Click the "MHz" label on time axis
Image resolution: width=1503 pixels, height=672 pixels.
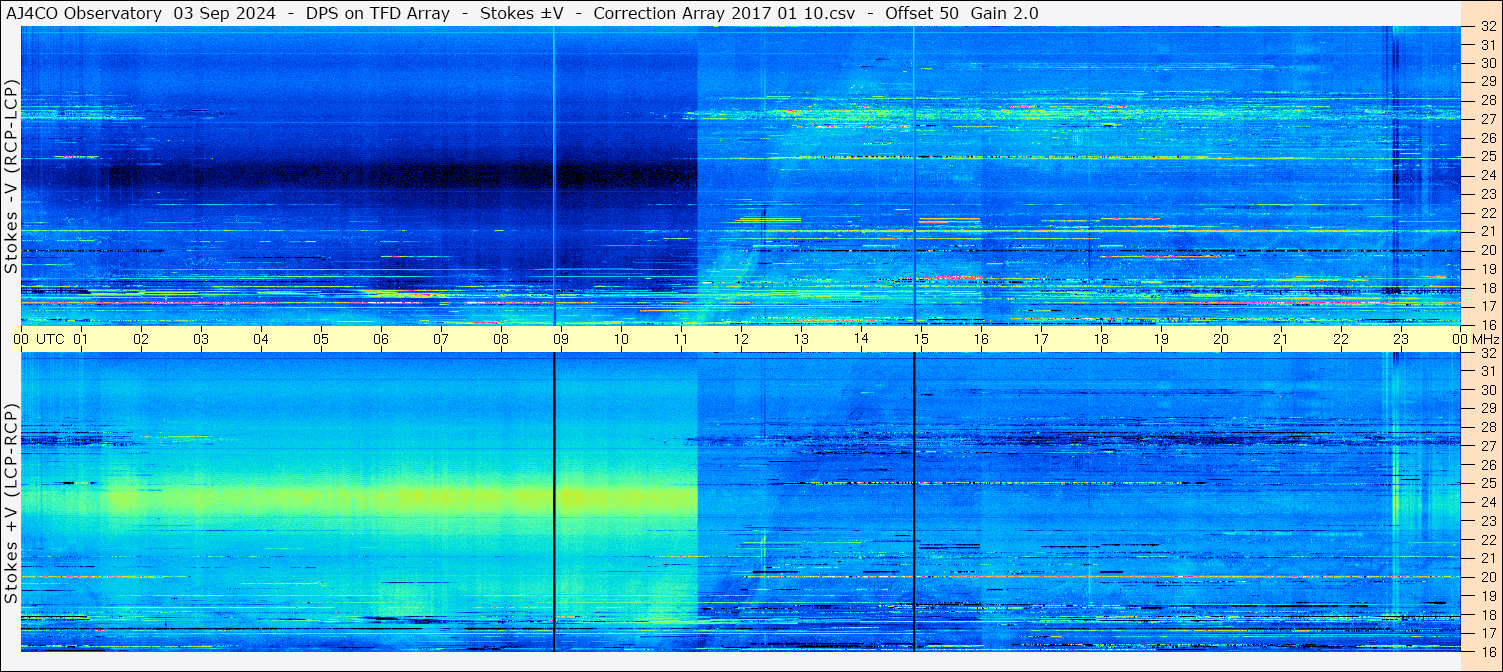(1484, 339)
